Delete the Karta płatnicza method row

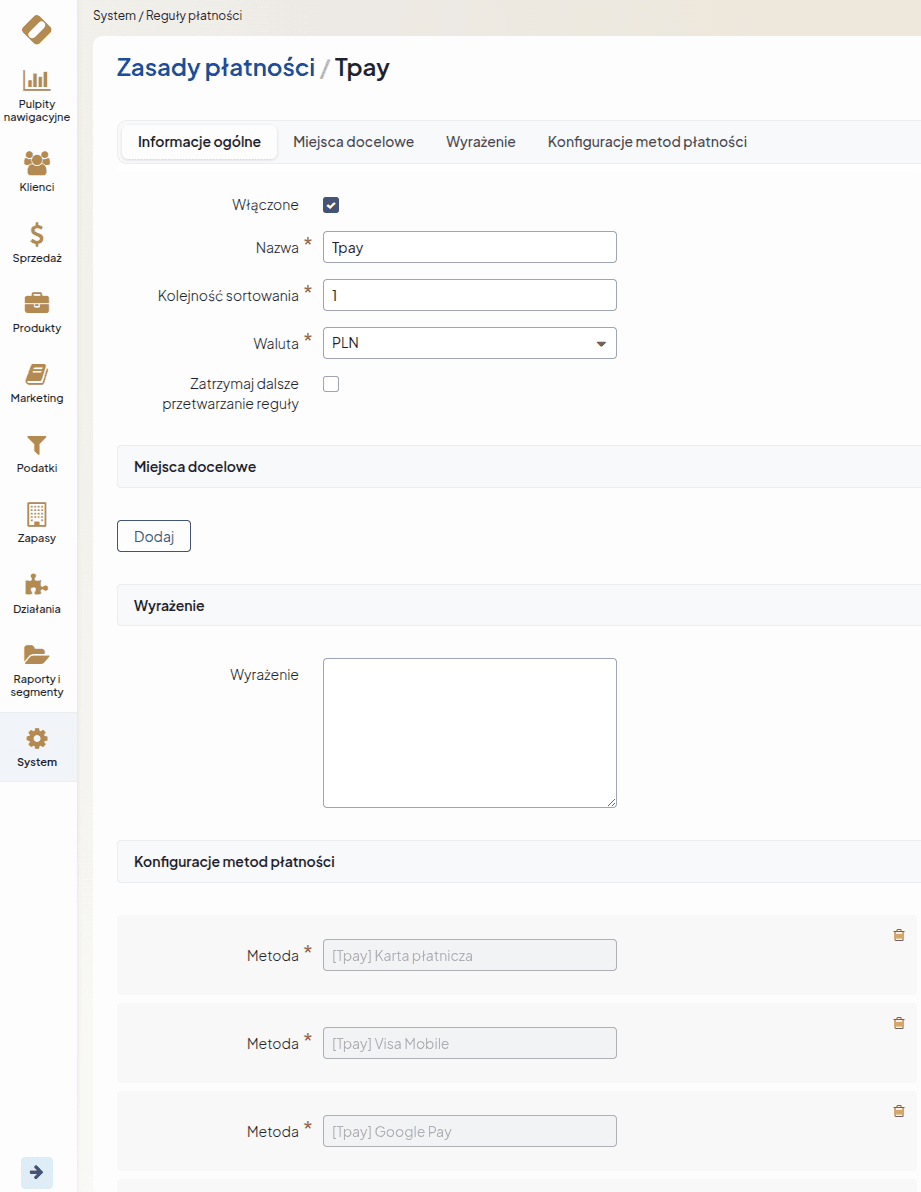pos(898,935)
